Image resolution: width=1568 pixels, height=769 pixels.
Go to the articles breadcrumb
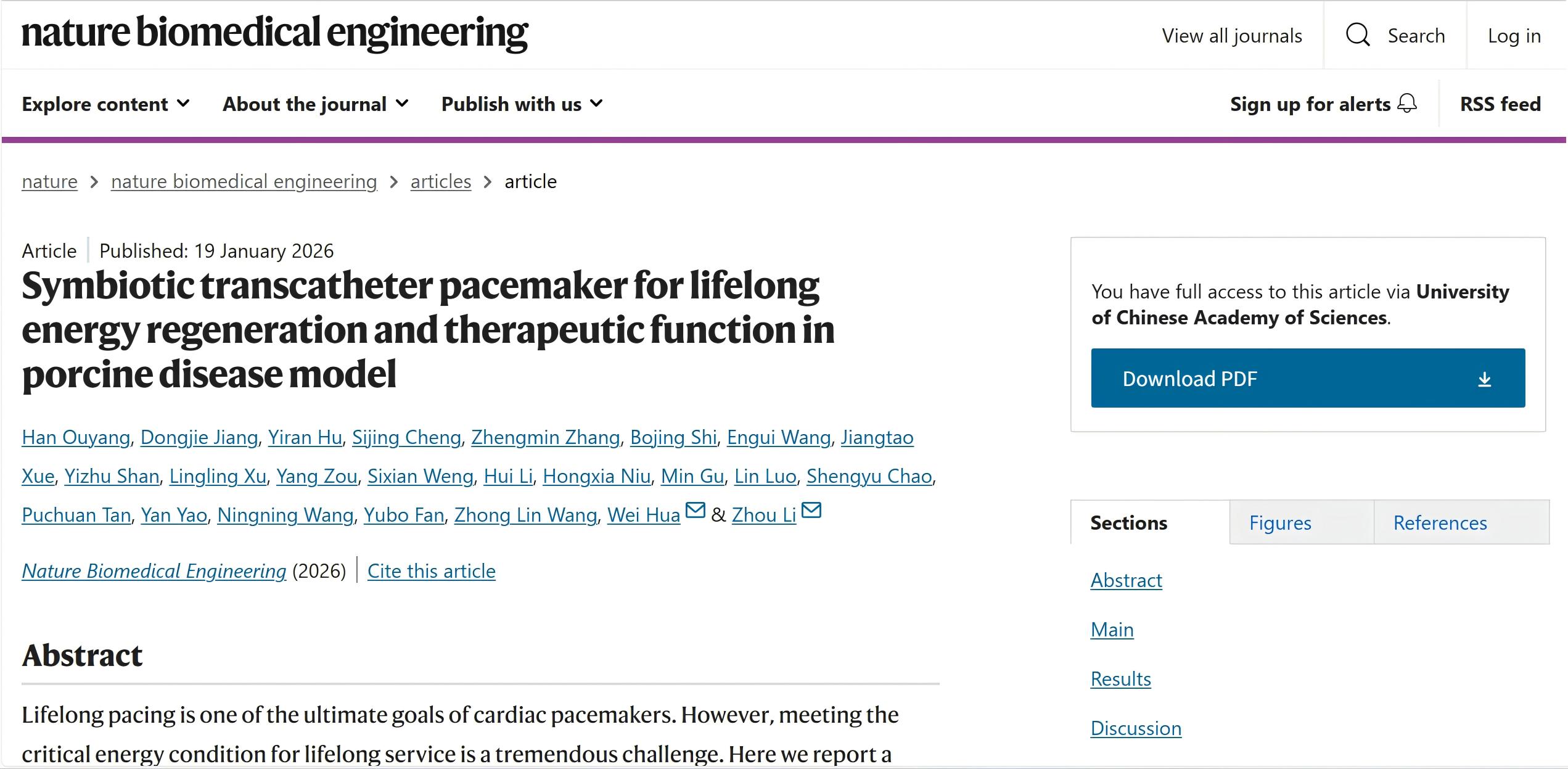(440, 182)
